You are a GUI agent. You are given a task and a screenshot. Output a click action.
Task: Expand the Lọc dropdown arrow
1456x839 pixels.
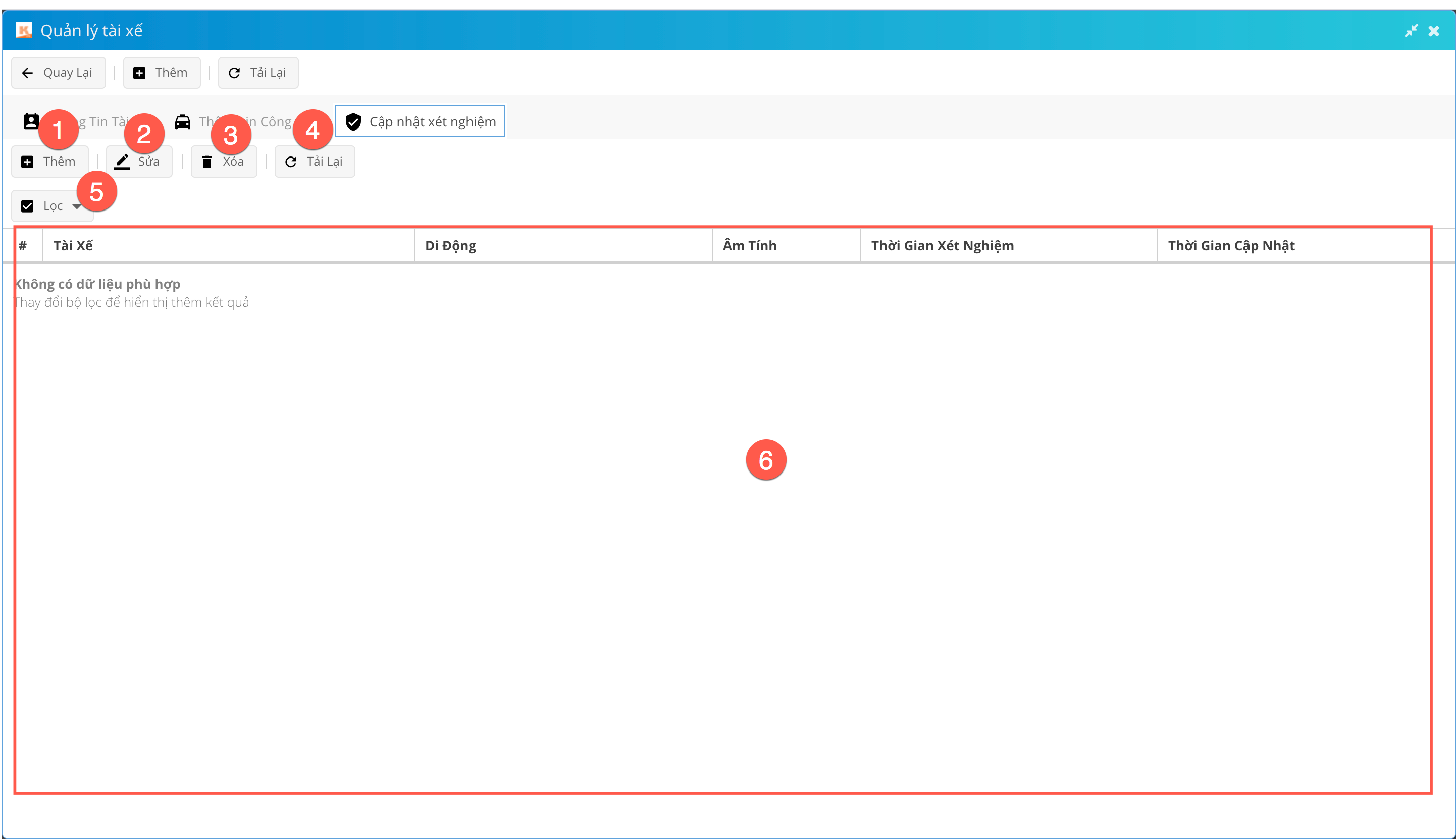76,206
